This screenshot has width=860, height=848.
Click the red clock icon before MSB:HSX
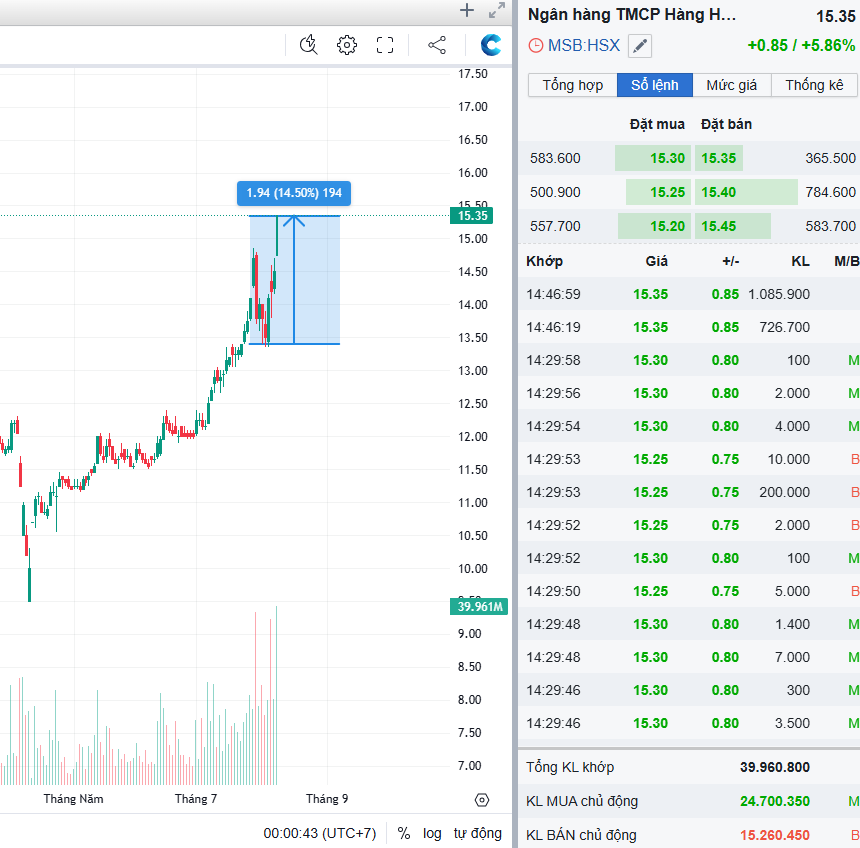[536, 46]
